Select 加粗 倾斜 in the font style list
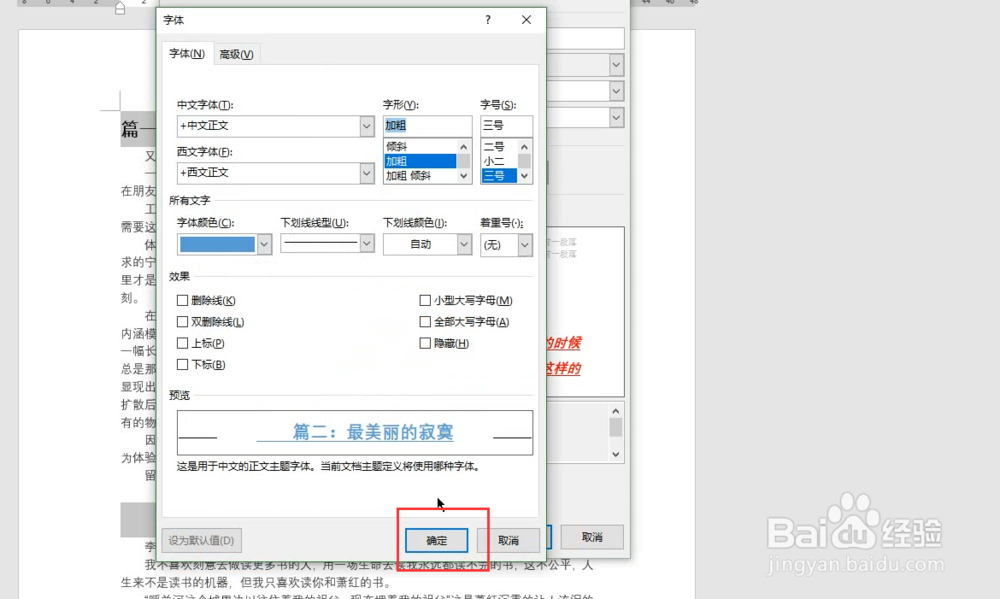Image resolution: width=1000 pixels, height=599 pixels. (x=419, y=175)
